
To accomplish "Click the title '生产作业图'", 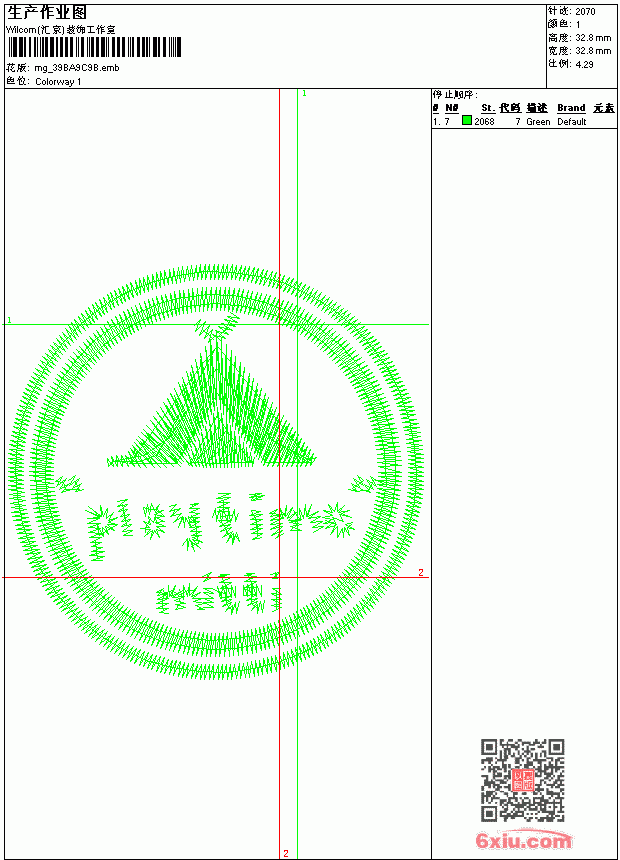I will (47, 12).
